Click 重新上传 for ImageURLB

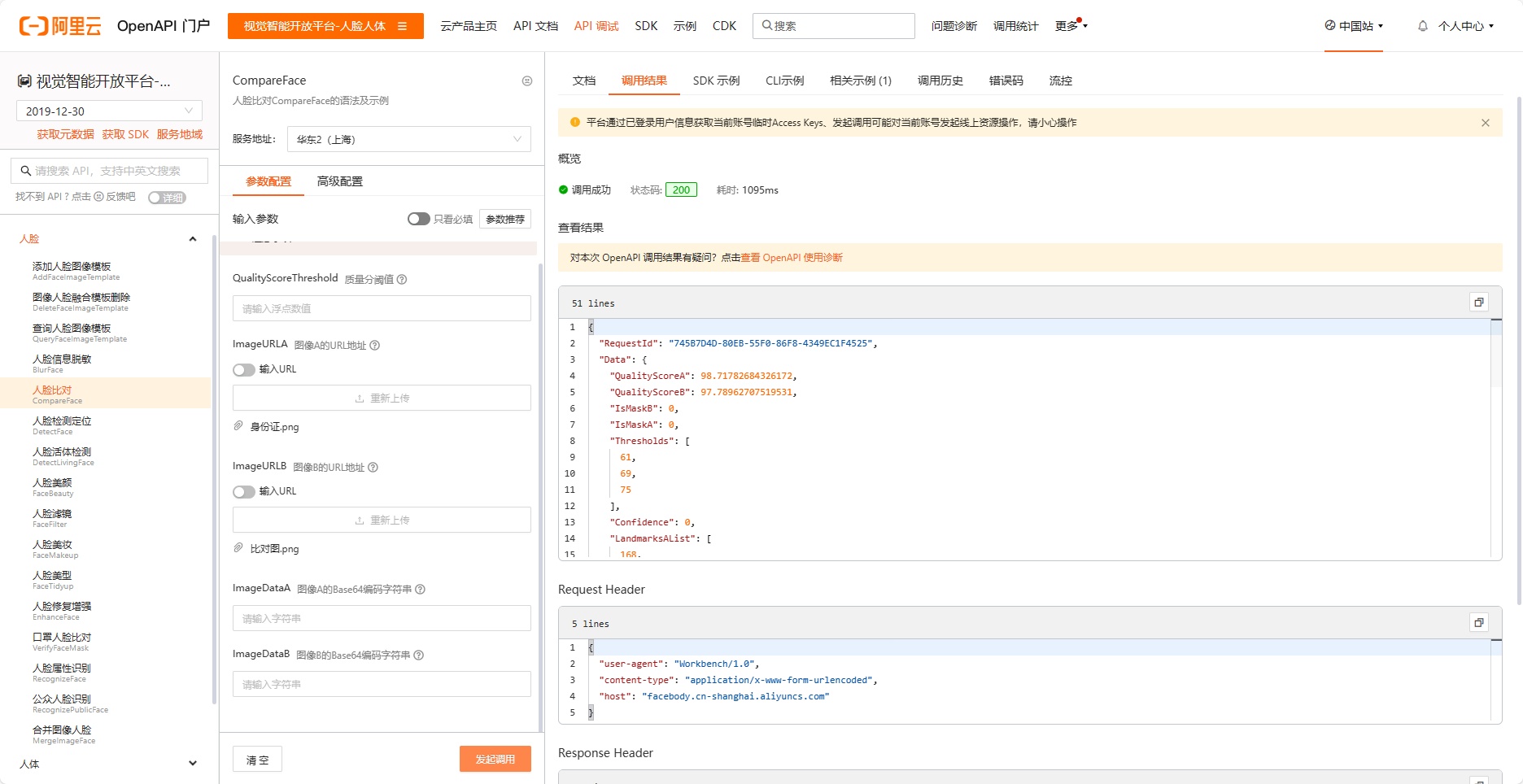pyautogui.click(x=382, y=520)
